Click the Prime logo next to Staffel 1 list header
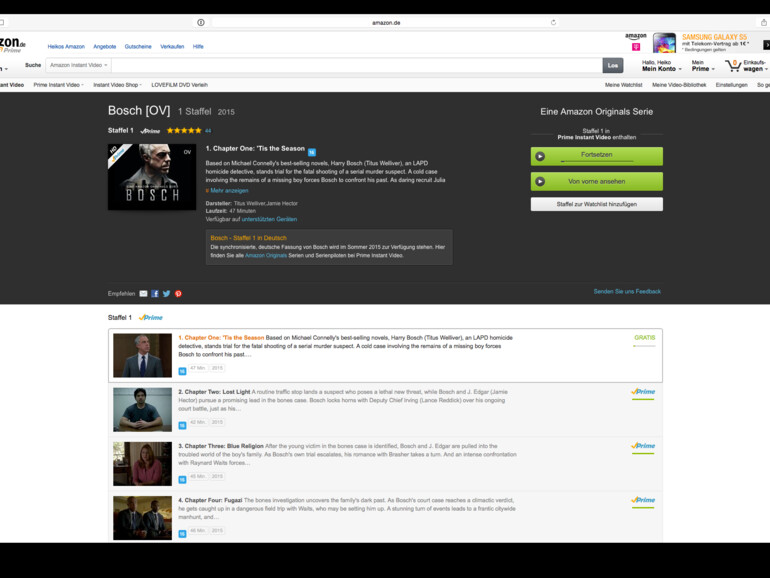Image resolution: width=770 pixels, height=578 pixels. [151, 318]
